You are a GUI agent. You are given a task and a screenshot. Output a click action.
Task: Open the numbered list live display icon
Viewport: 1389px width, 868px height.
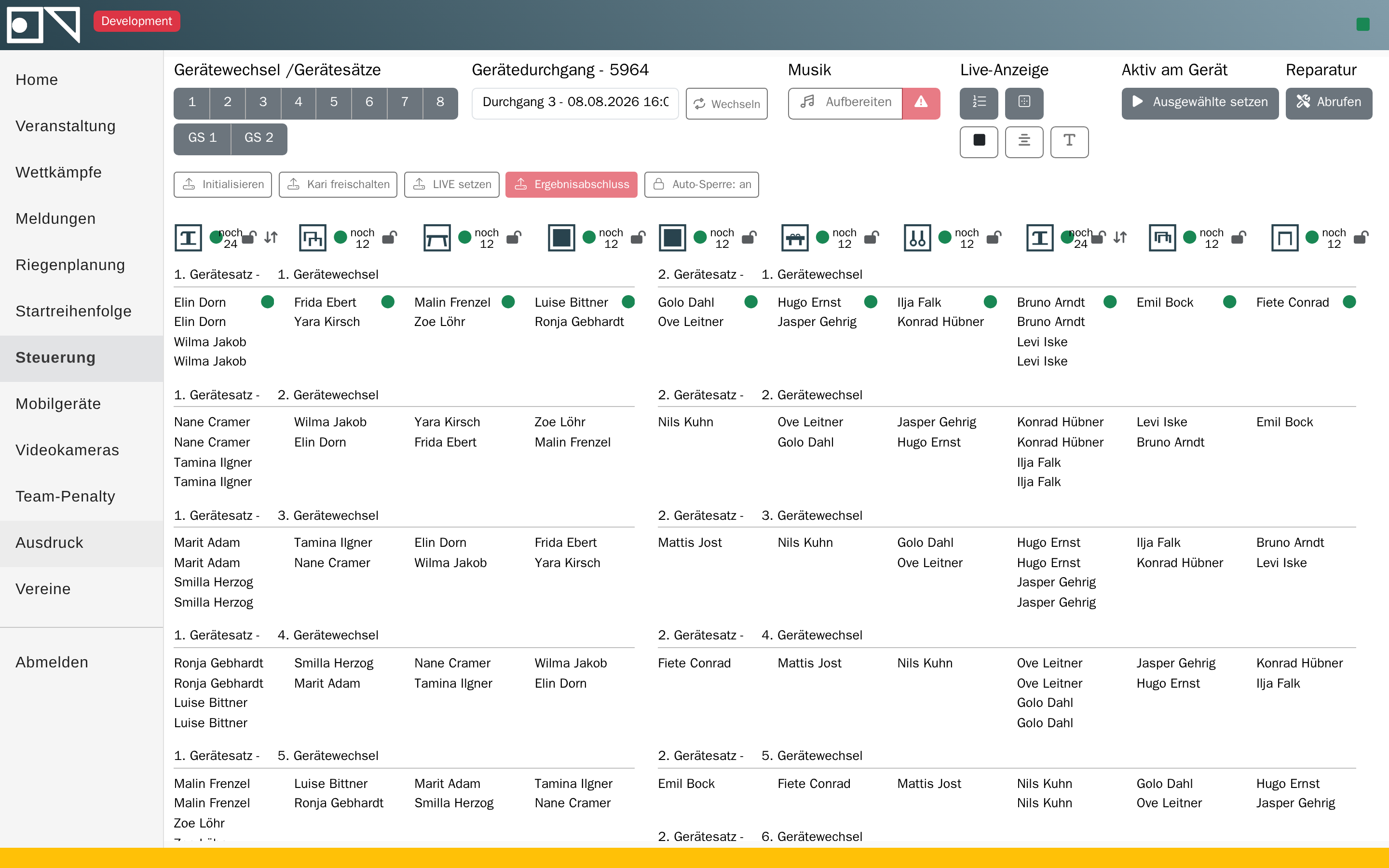(979, 102)
